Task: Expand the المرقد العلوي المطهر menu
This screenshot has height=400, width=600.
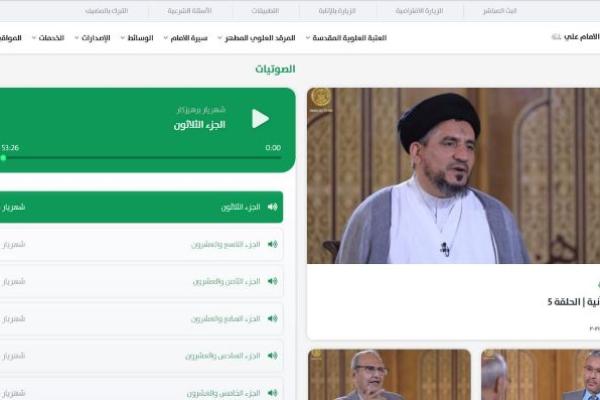Action: click(x=256, y=38)
